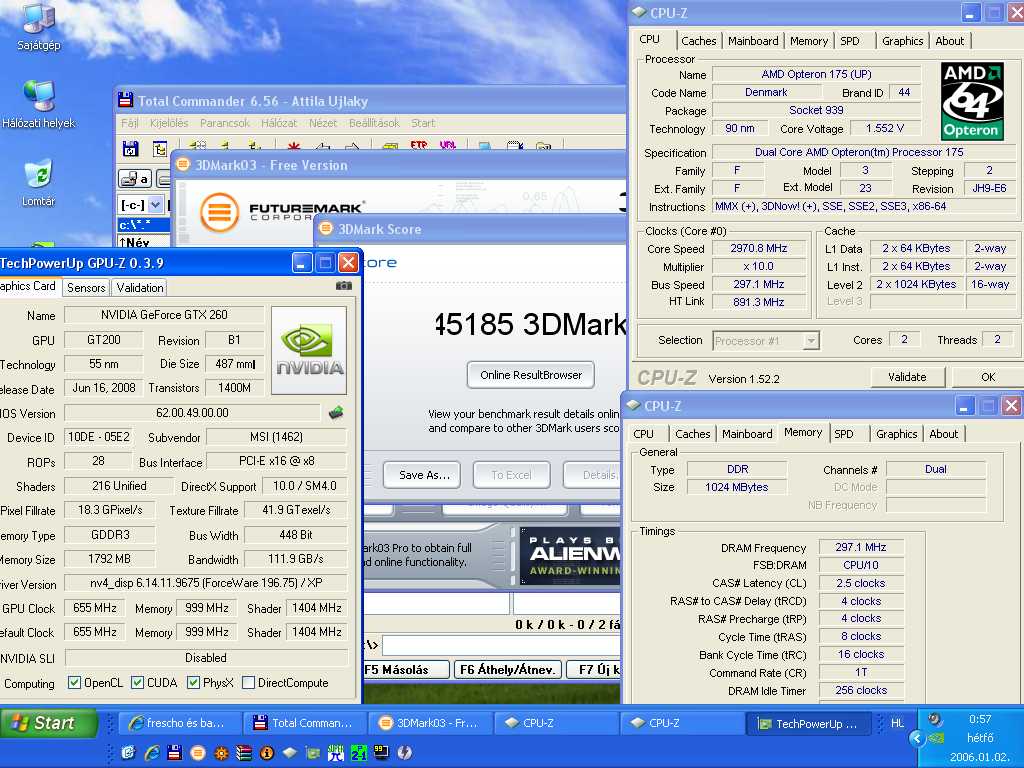The width and height of the screenshot is (1024, 768).
Task: Open SPD tab in lower CPU-Z window
Action: (844, 434)
